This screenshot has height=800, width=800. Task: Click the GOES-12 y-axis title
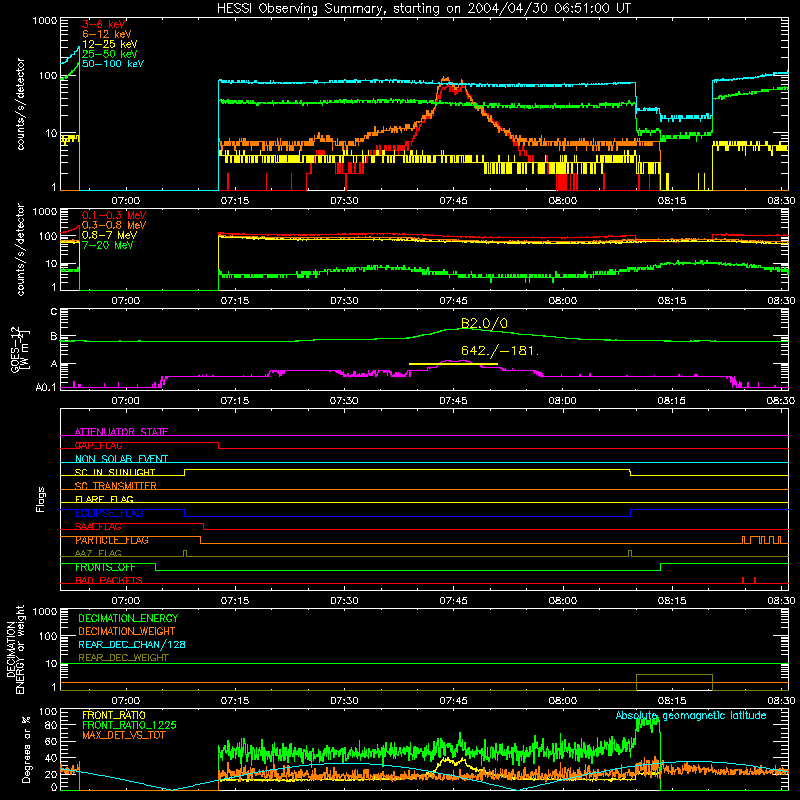[20, 350]
